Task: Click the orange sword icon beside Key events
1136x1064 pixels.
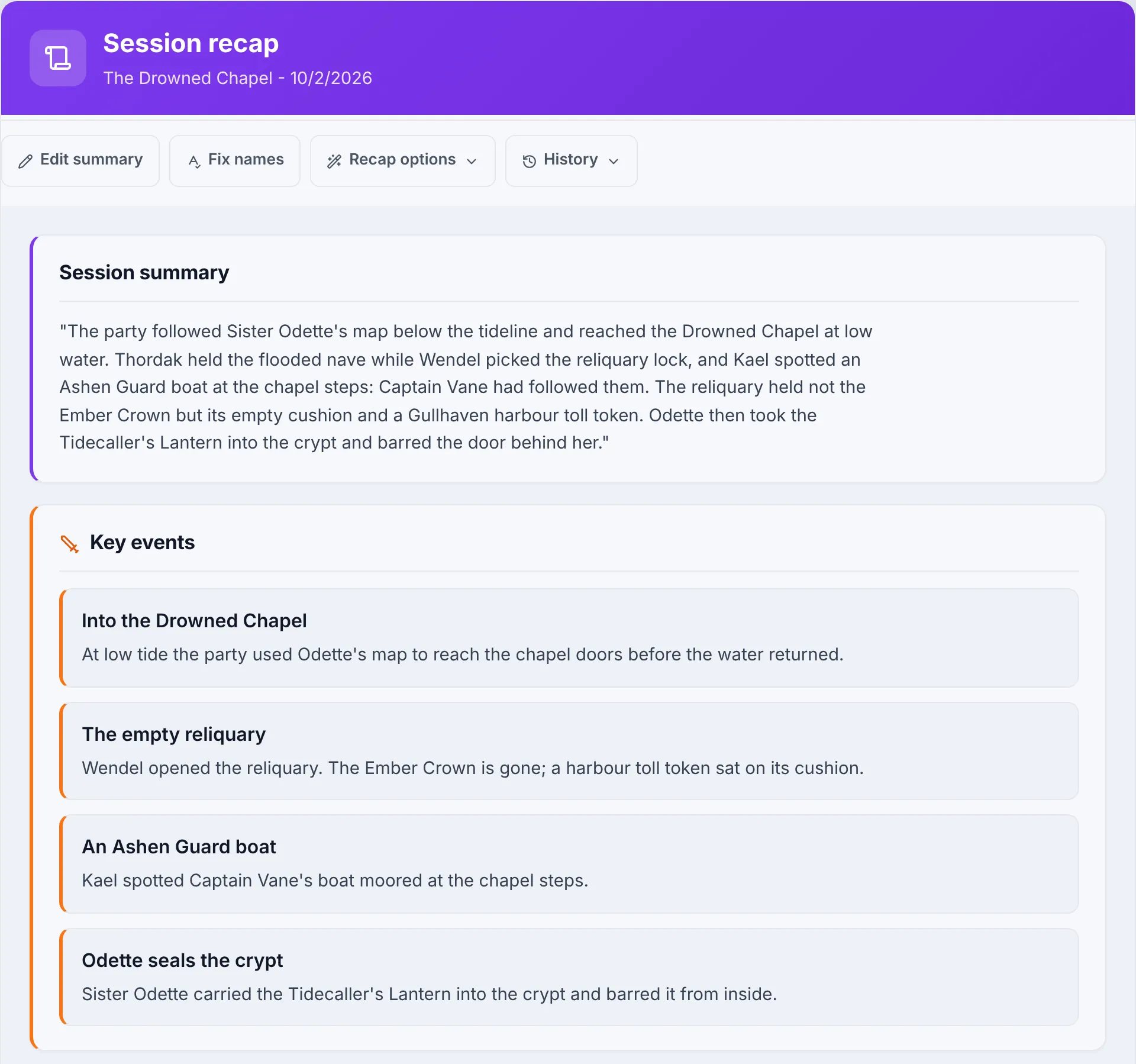Action: [x=70, y=543]
